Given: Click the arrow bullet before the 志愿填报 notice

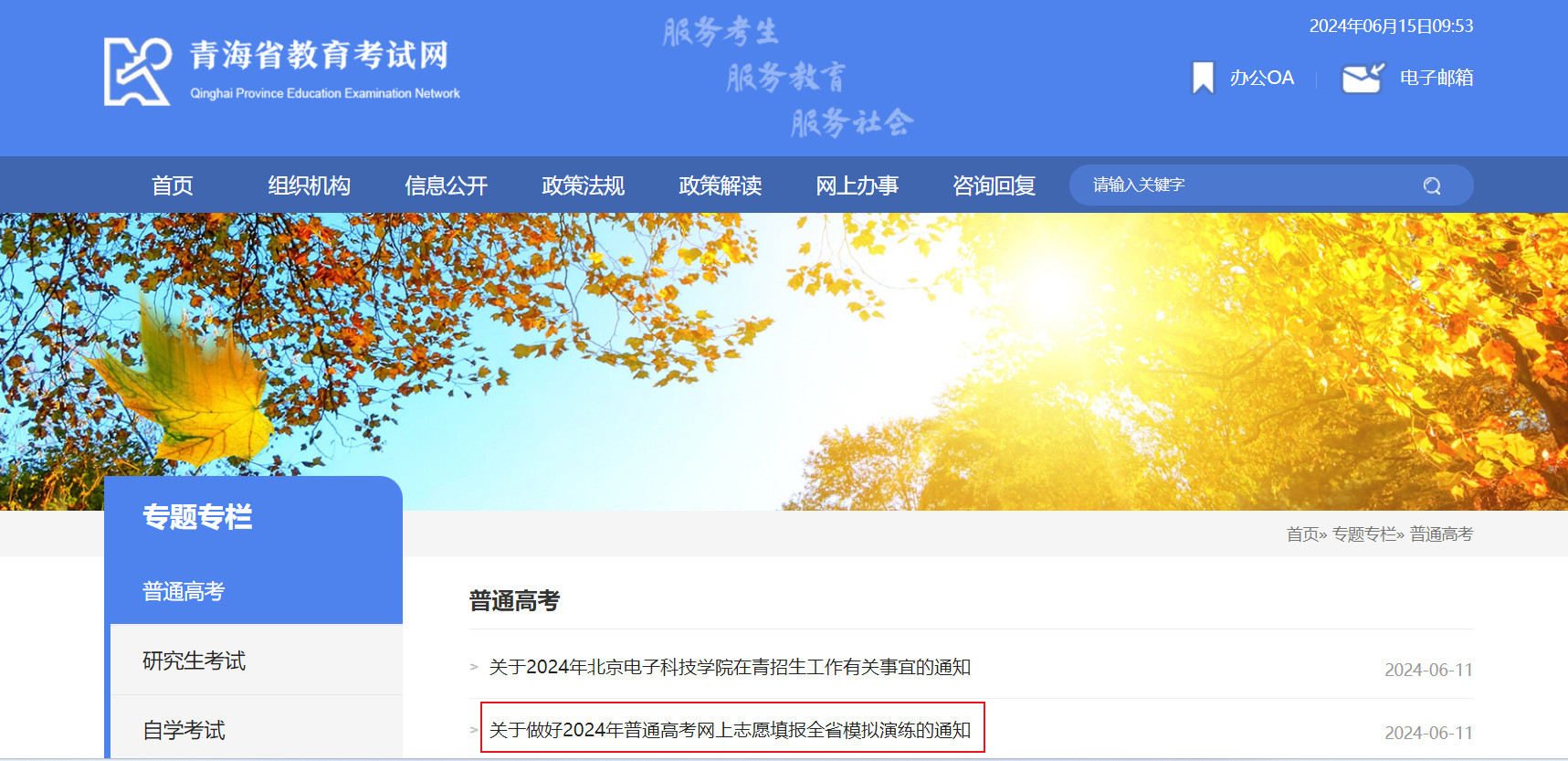Looking at the screenshot, I should 474,730.
